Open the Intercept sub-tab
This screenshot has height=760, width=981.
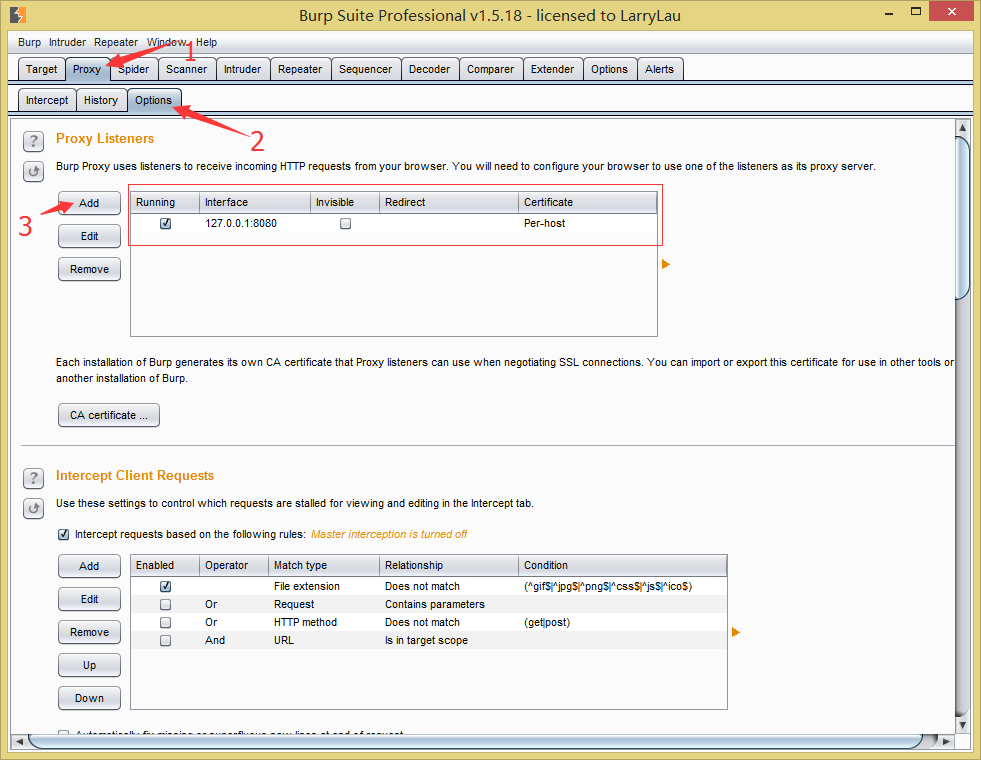pyautogui.click(x=47, y=100)
